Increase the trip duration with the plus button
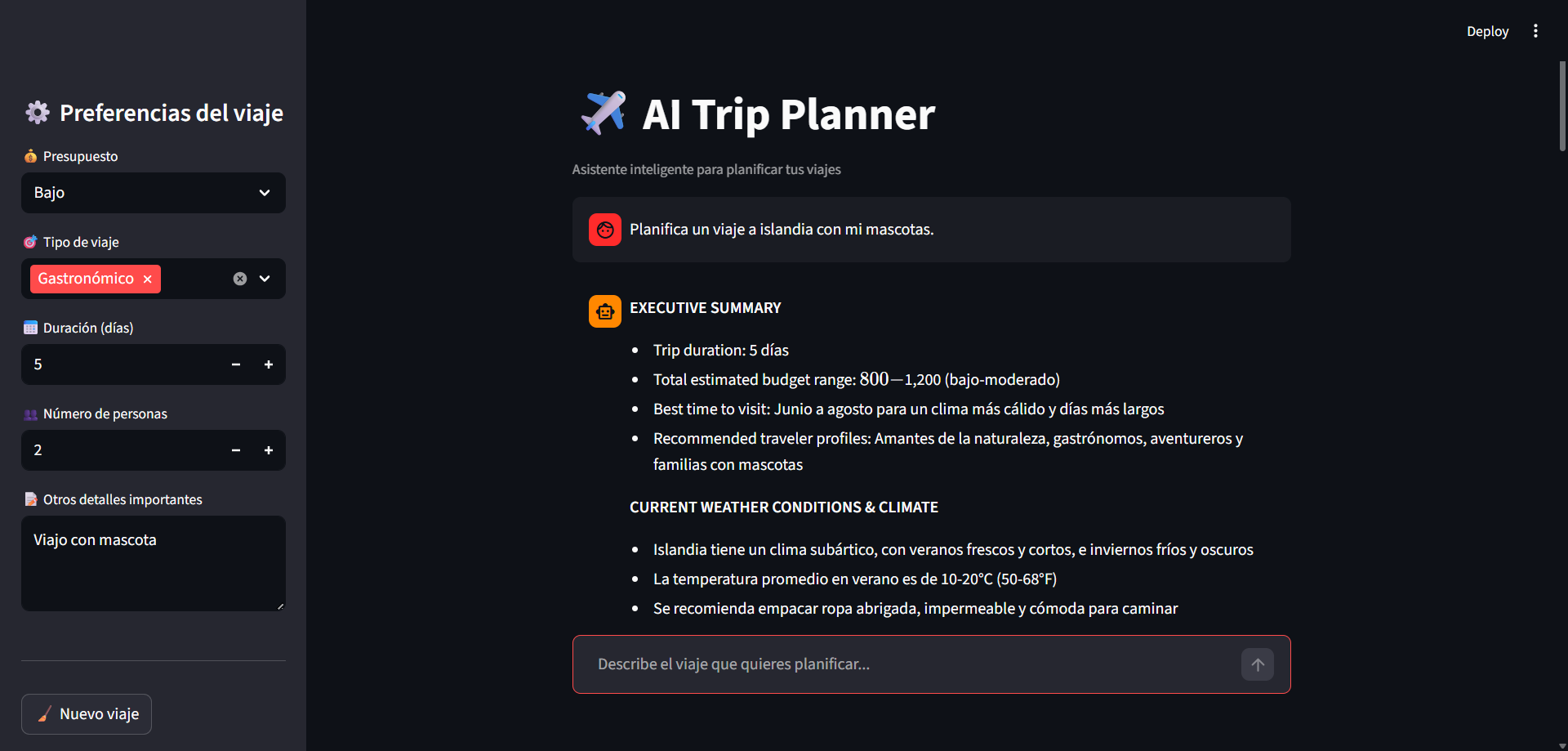The height and width of the screenshot is (751, 1568). 268,364
